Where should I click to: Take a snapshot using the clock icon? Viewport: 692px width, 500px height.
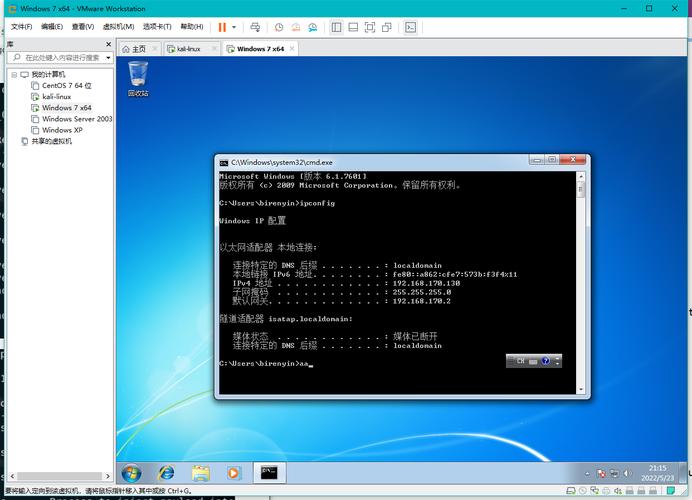click(279, 27)
